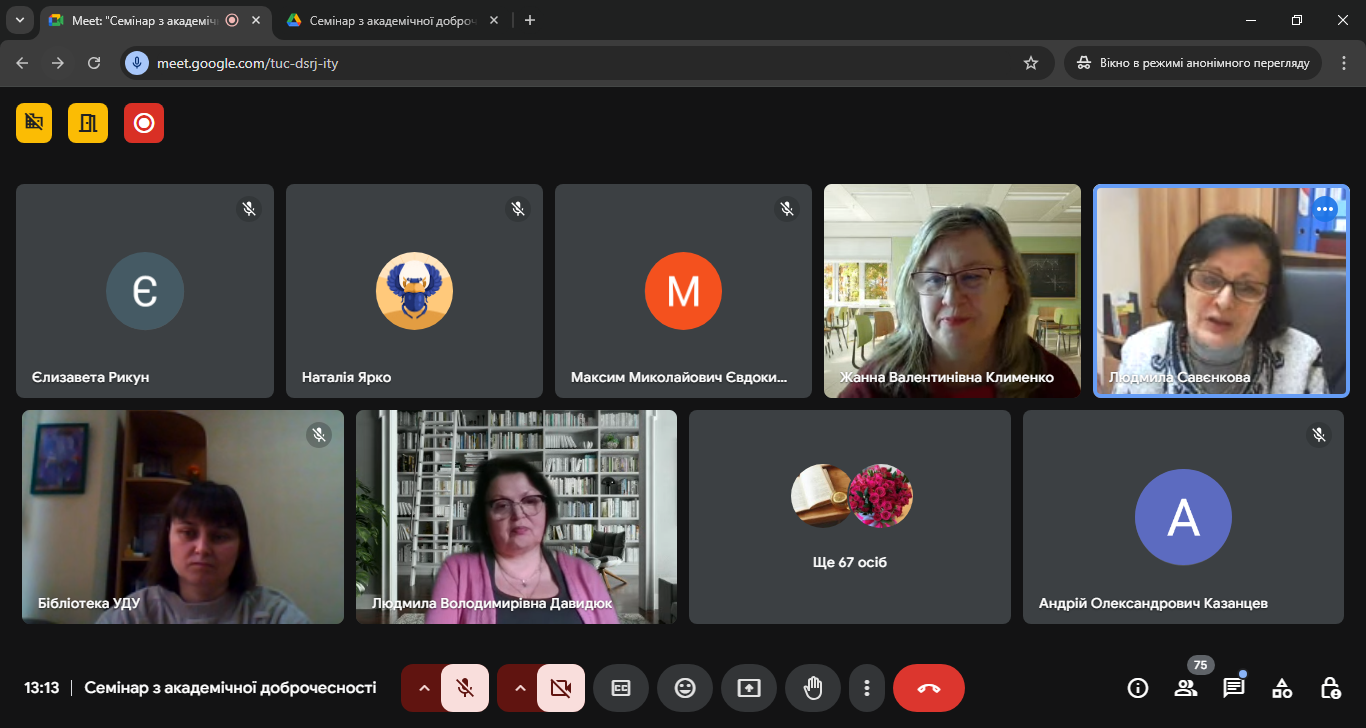The height and width of the screenshot is (728, 1366).
Task: Click the red leave call button
Action: (x=929, y=688)
